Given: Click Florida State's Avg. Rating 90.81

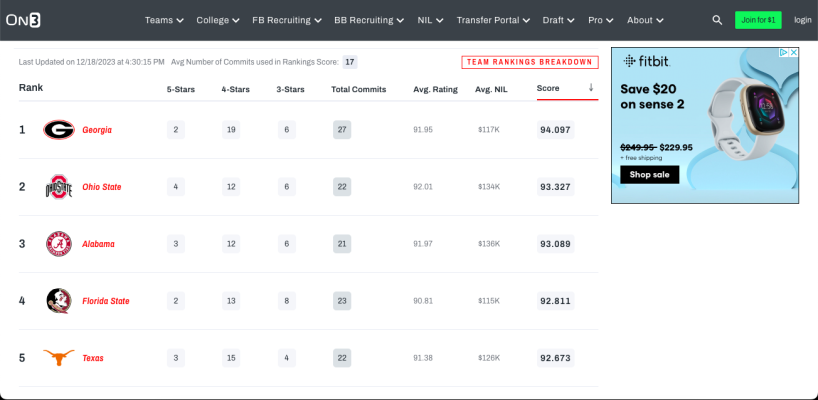Looking at the screenshot, I should [x=423, y=301].
